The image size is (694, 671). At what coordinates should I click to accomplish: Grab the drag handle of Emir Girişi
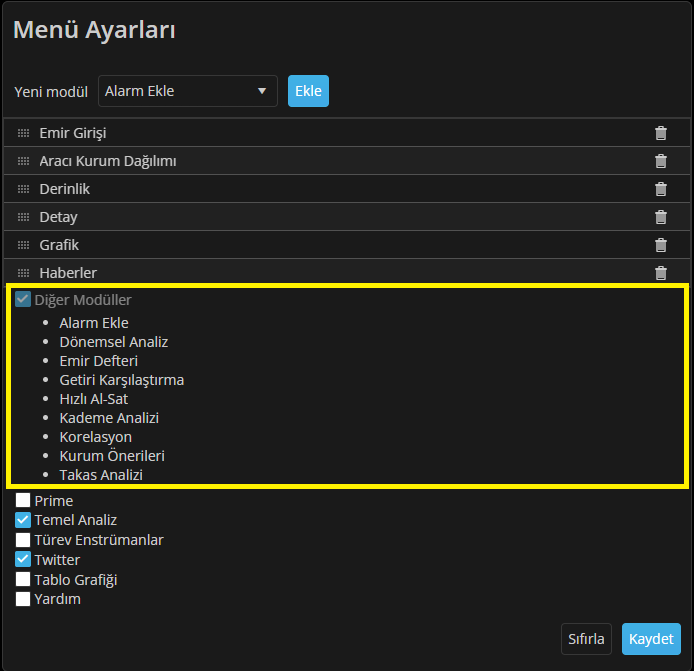pos(23,133)
